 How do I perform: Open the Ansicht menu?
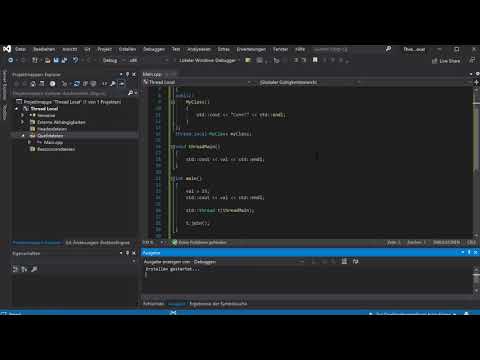tap(70, 49)
